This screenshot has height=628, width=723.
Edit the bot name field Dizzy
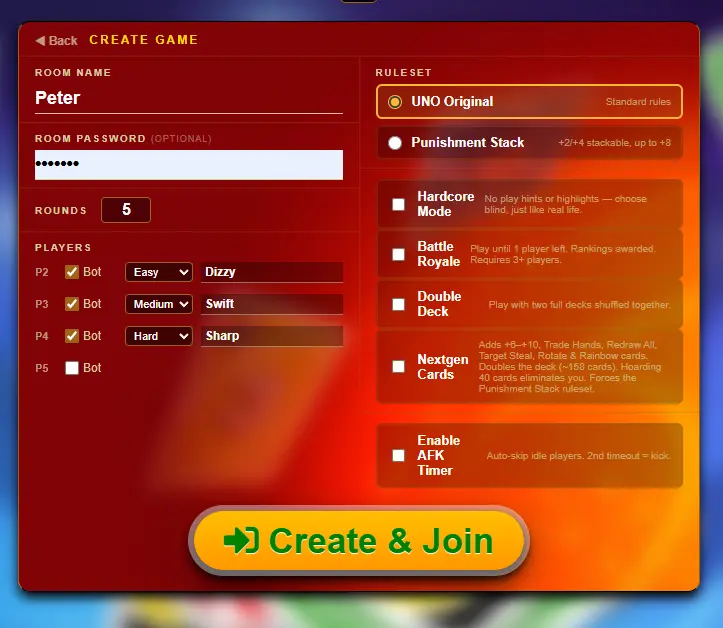272,272
